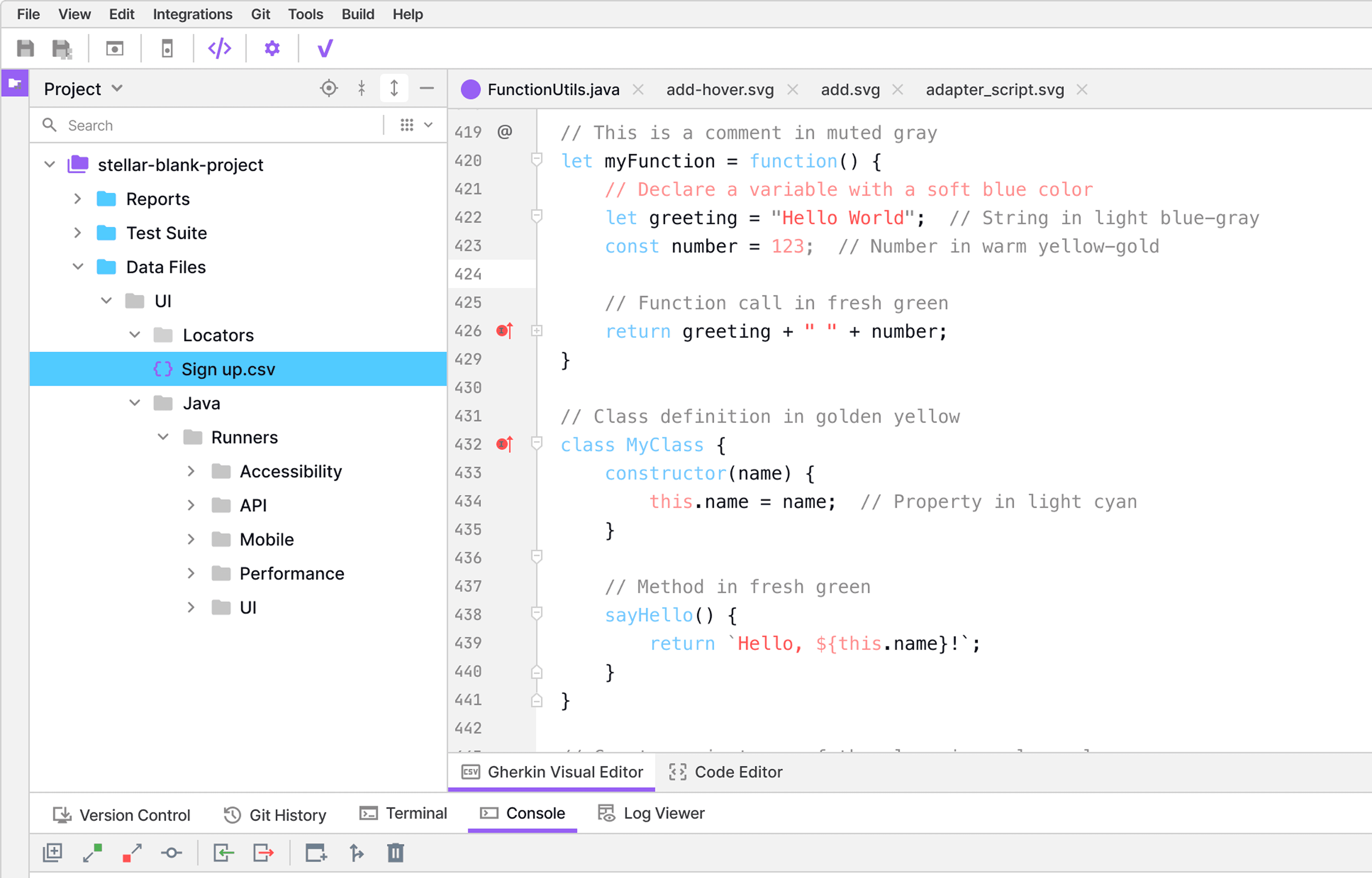The image size is (1372, 878).
Task: Open the Project panel dropdown
Action: [117, 88]
